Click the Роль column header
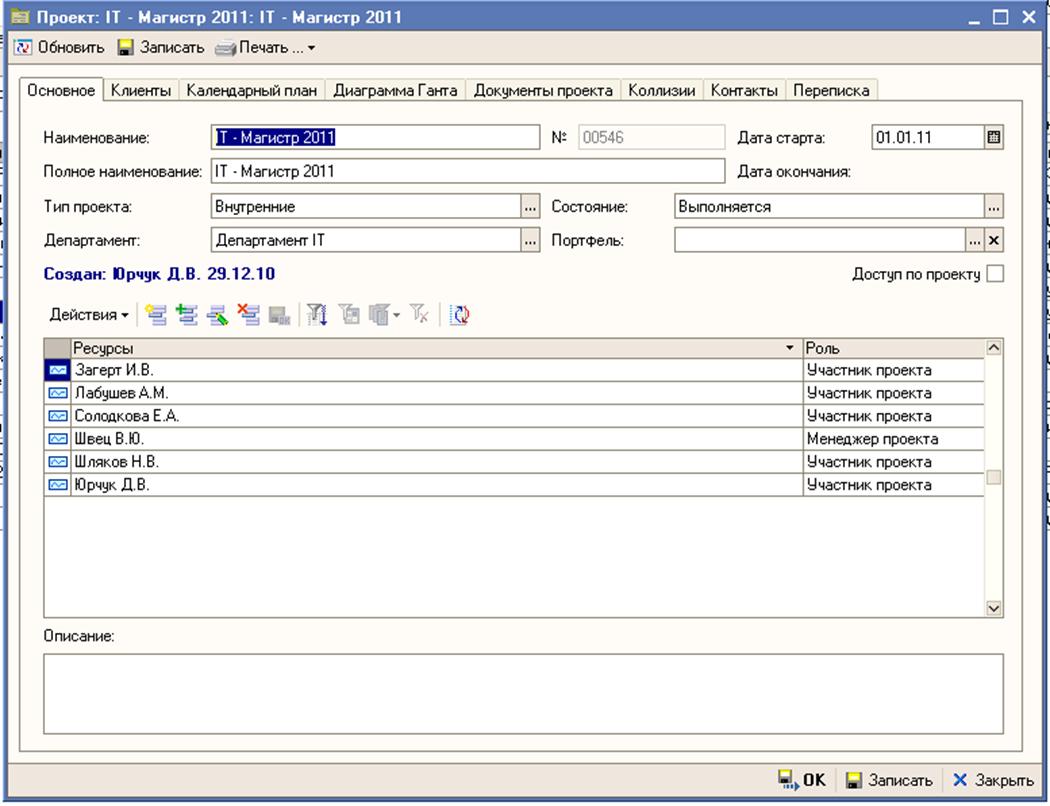 (894, 348)
